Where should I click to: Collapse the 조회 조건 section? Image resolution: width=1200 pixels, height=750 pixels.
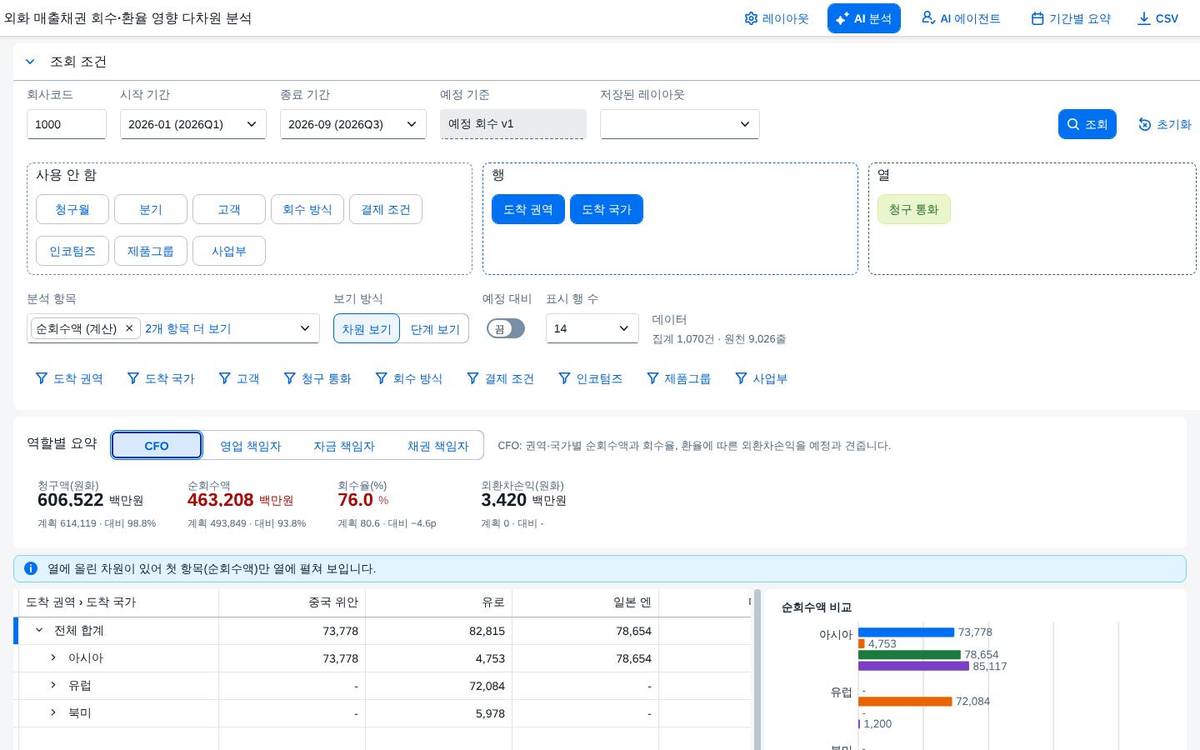tap(30, 61)
